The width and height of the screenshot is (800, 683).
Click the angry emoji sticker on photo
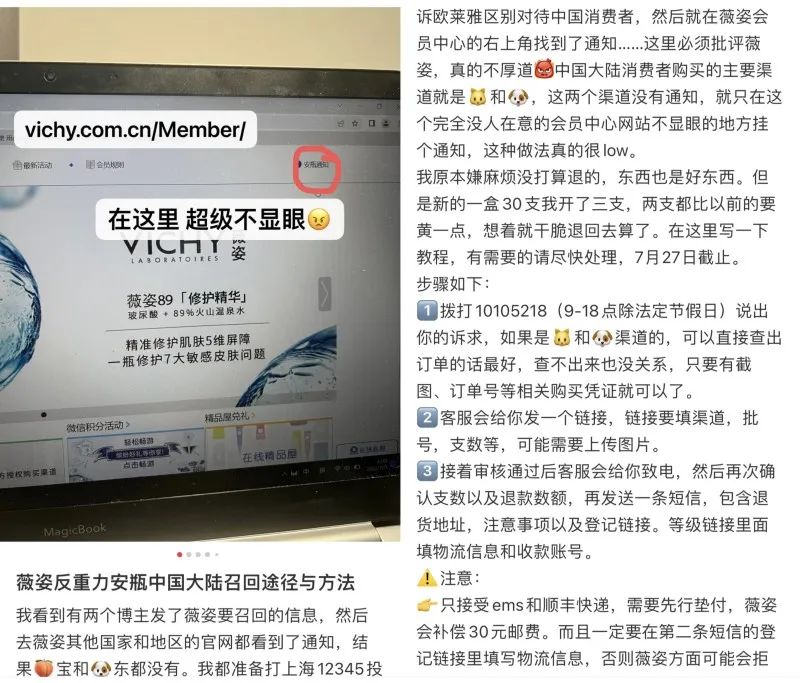[x=319, y=219]
